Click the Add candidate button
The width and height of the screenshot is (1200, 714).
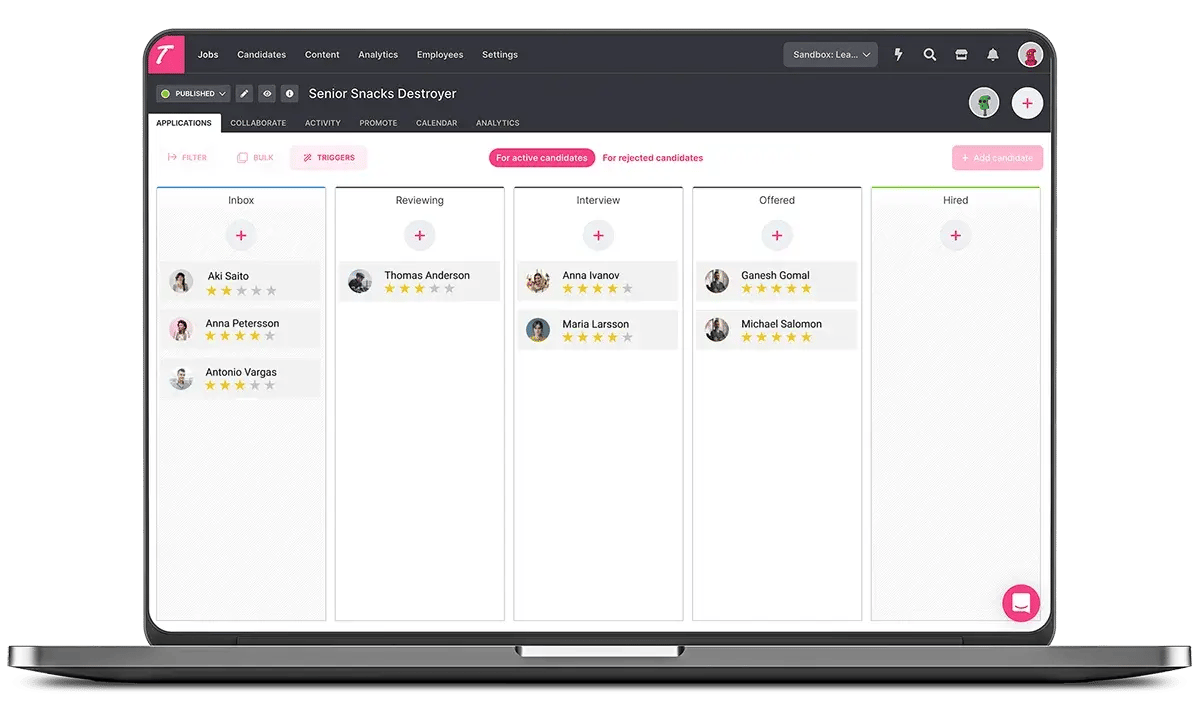click(x=997, y=158)
